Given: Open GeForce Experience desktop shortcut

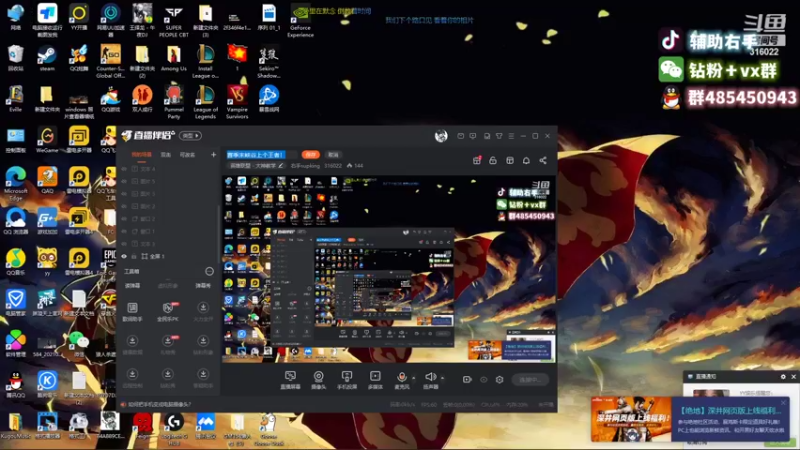Looking at the screenshot, I should (x=300, y=21).
